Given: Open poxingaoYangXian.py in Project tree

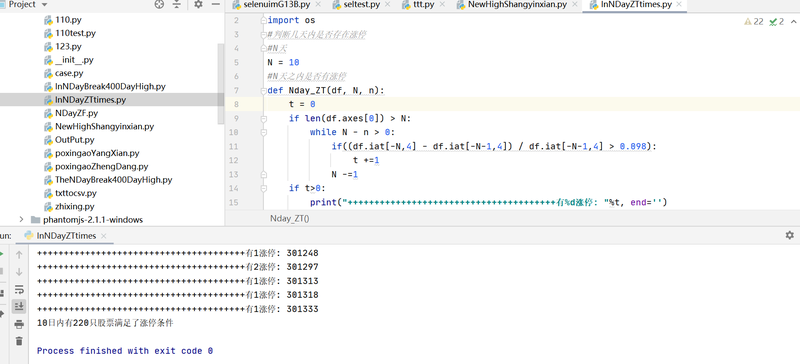Looking at the screenshot, I should coord(97,153).
